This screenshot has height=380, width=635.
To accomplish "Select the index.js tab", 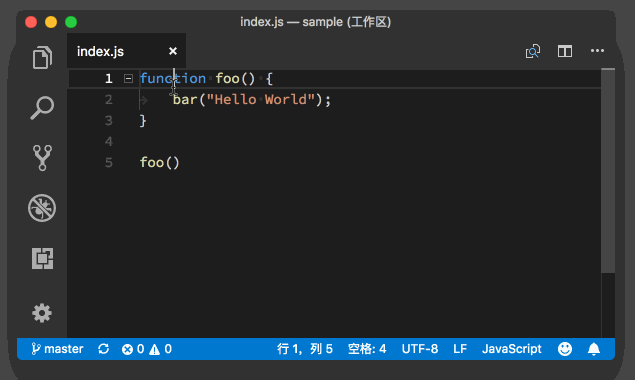I will click(x=100, y=51).
